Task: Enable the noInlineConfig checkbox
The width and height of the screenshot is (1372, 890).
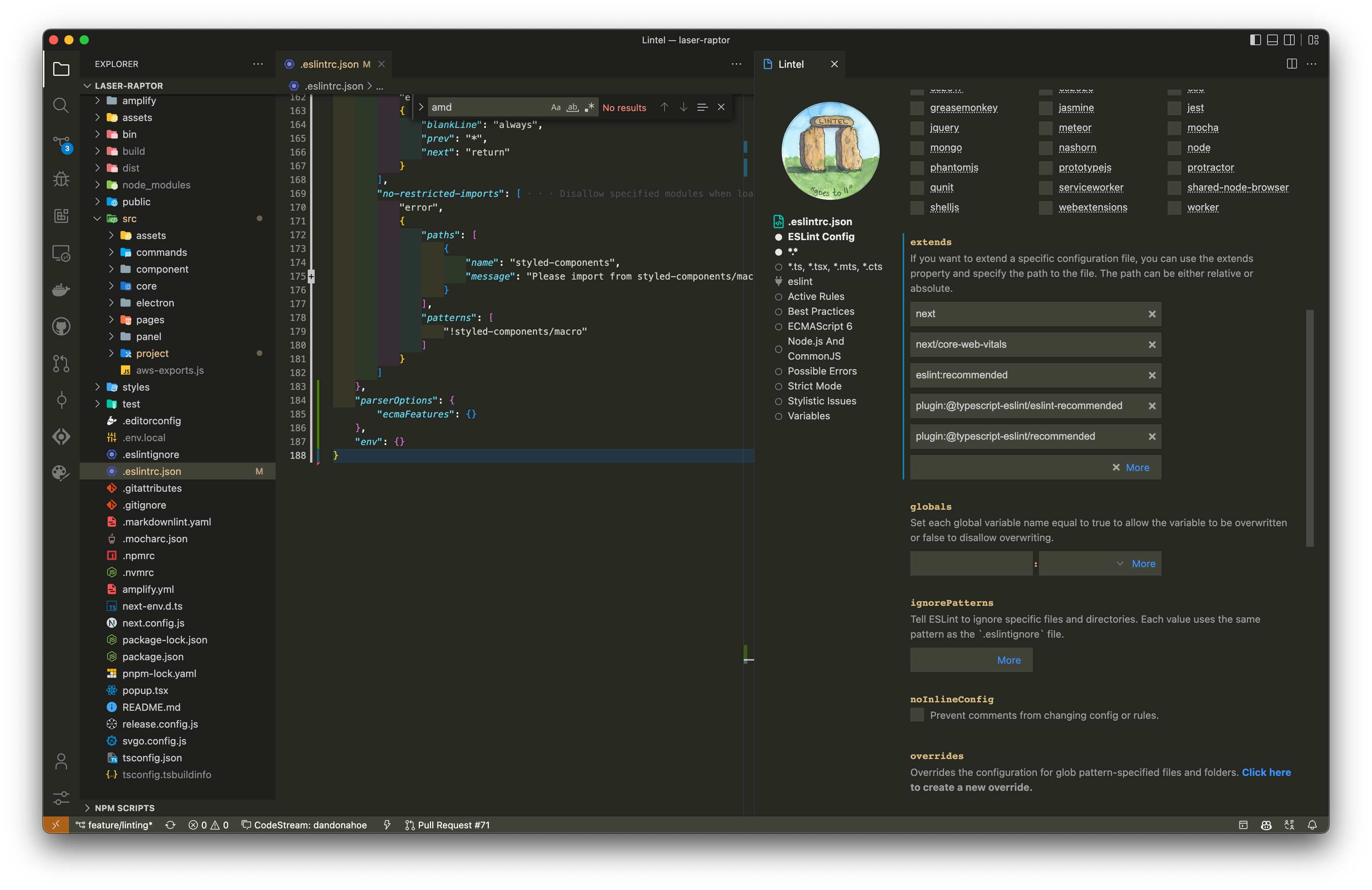Action: point(917,715)
